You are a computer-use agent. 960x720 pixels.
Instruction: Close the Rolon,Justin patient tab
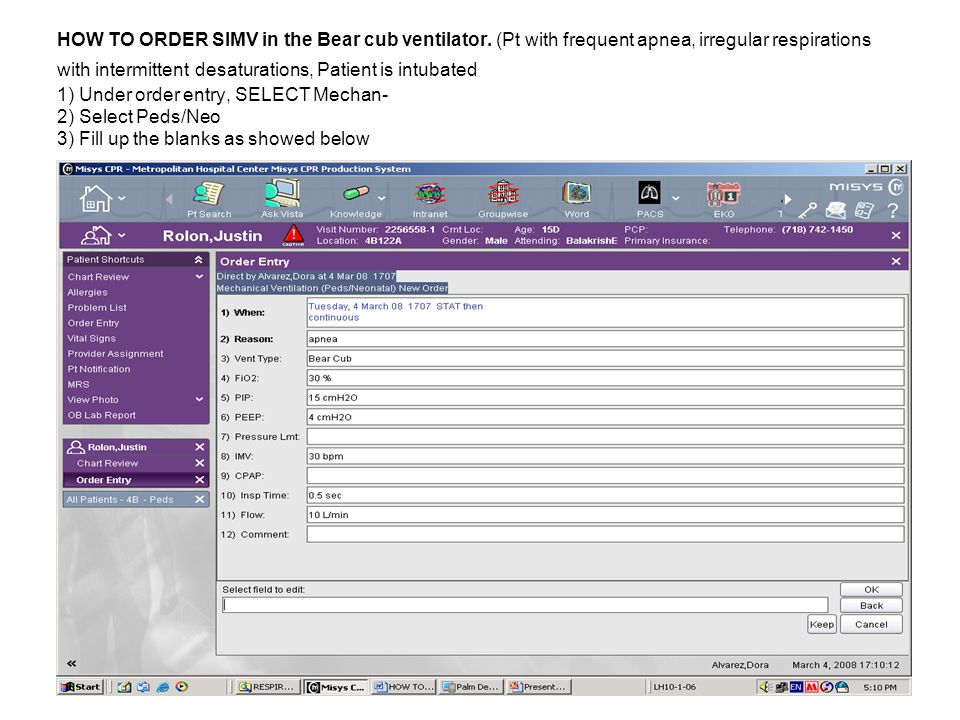click(x=200, y=447)
